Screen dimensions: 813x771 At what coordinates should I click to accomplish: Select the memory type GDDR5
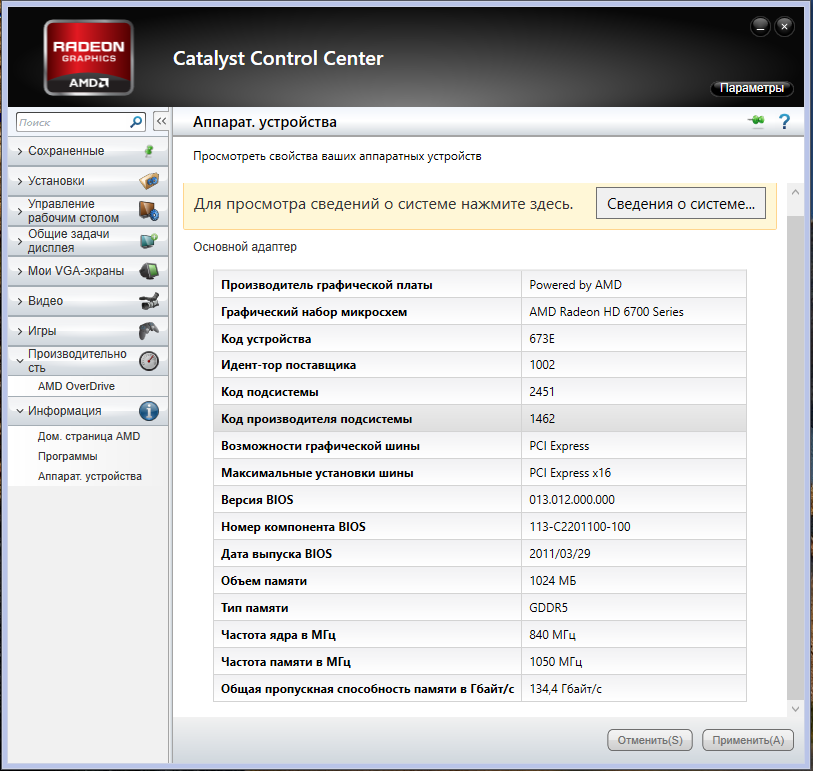click(548, 608)
